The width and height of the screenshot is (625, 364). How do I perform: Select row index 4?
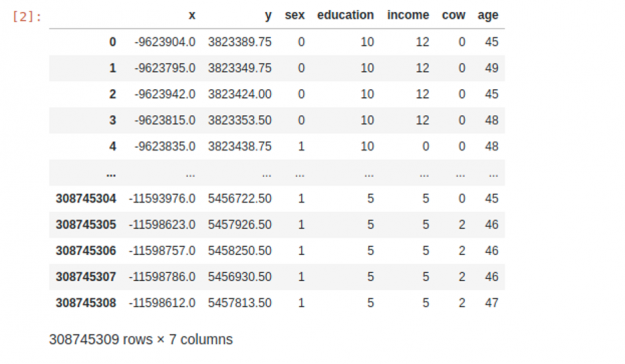[x=112, y=146]
